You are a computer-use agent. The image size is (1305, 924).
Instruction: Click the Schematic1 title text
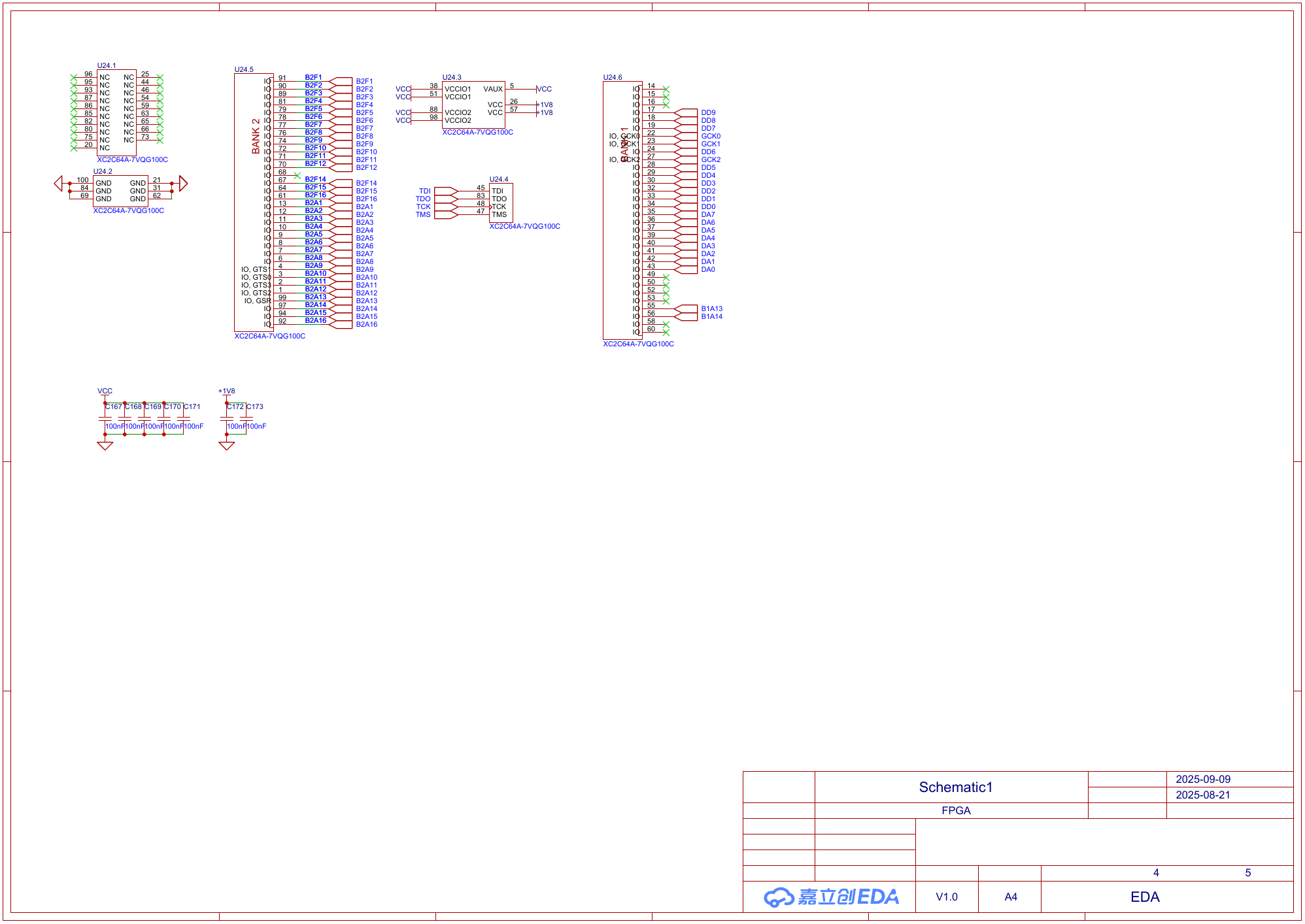point(956,787)
